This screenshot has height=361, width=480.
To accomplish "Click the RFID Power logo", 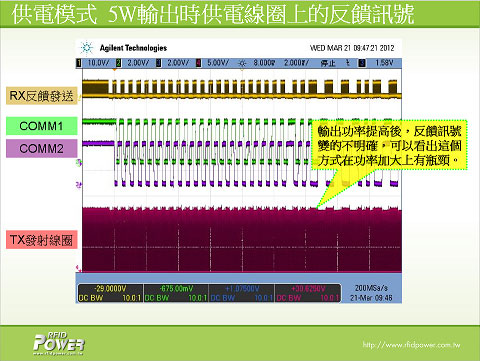I will point(59,344).
